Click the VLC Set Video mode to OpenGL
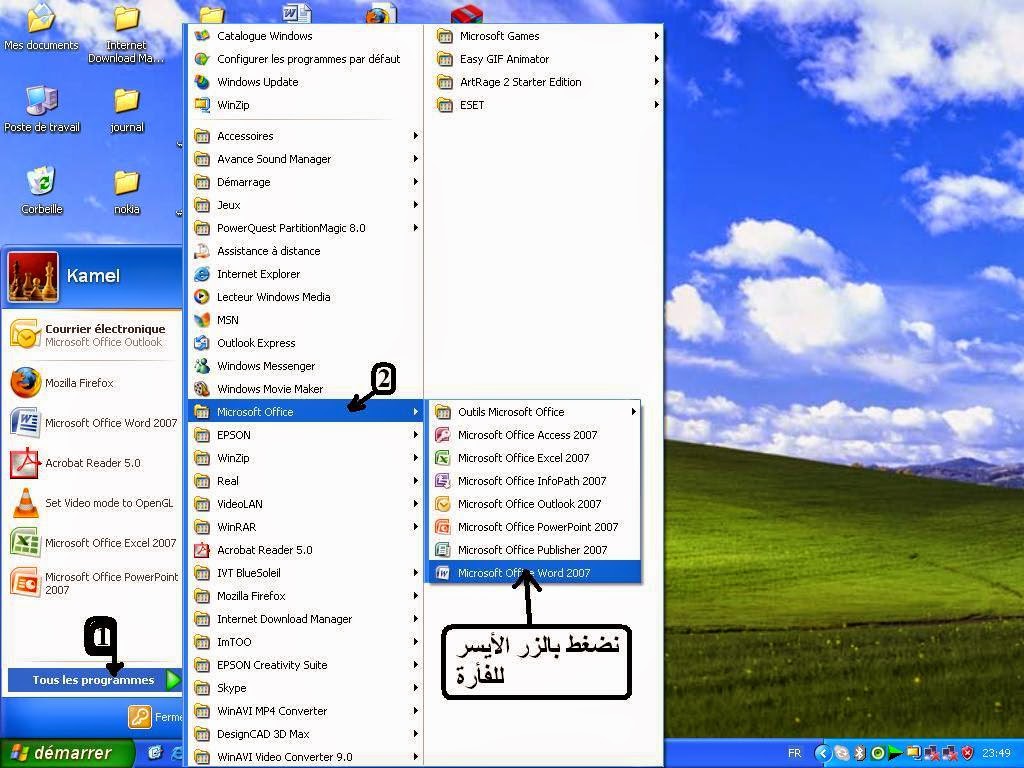The image size is (1024, 768). (x=92, y=503)
